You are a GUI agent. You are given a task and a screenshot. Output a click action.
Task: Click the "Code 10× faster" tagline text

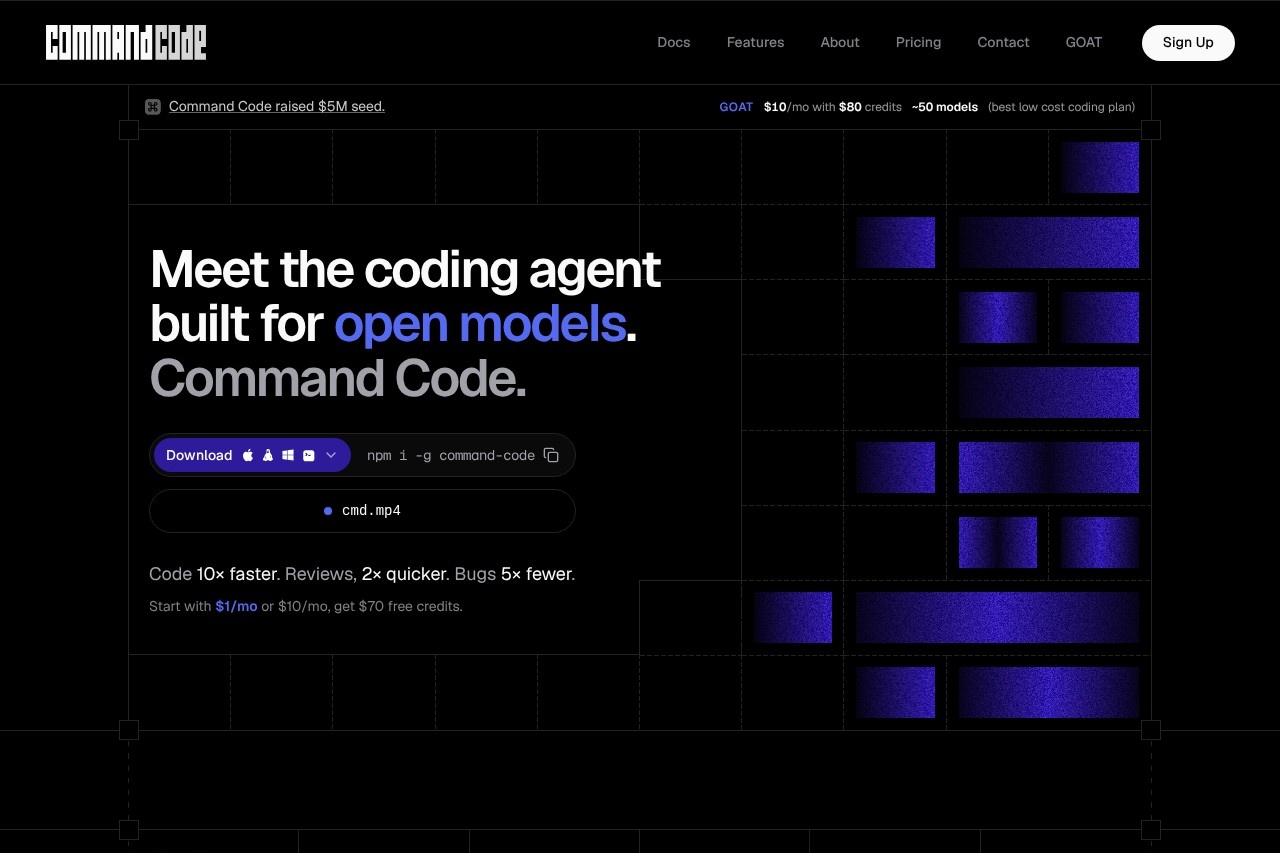(x=215, y=574)
